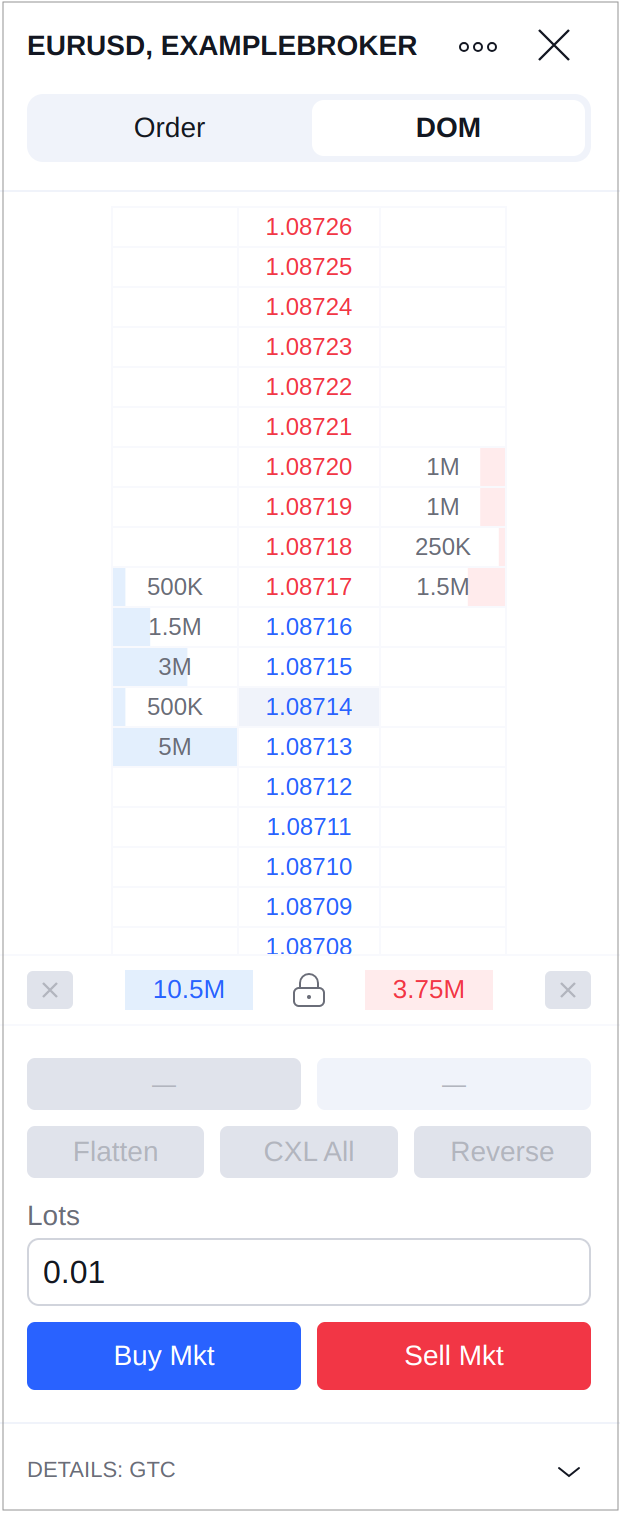Cancel buy orders with left X icon
This screenshot has height=1514, width=620.
pyautogui.click(x=50, y=990)
